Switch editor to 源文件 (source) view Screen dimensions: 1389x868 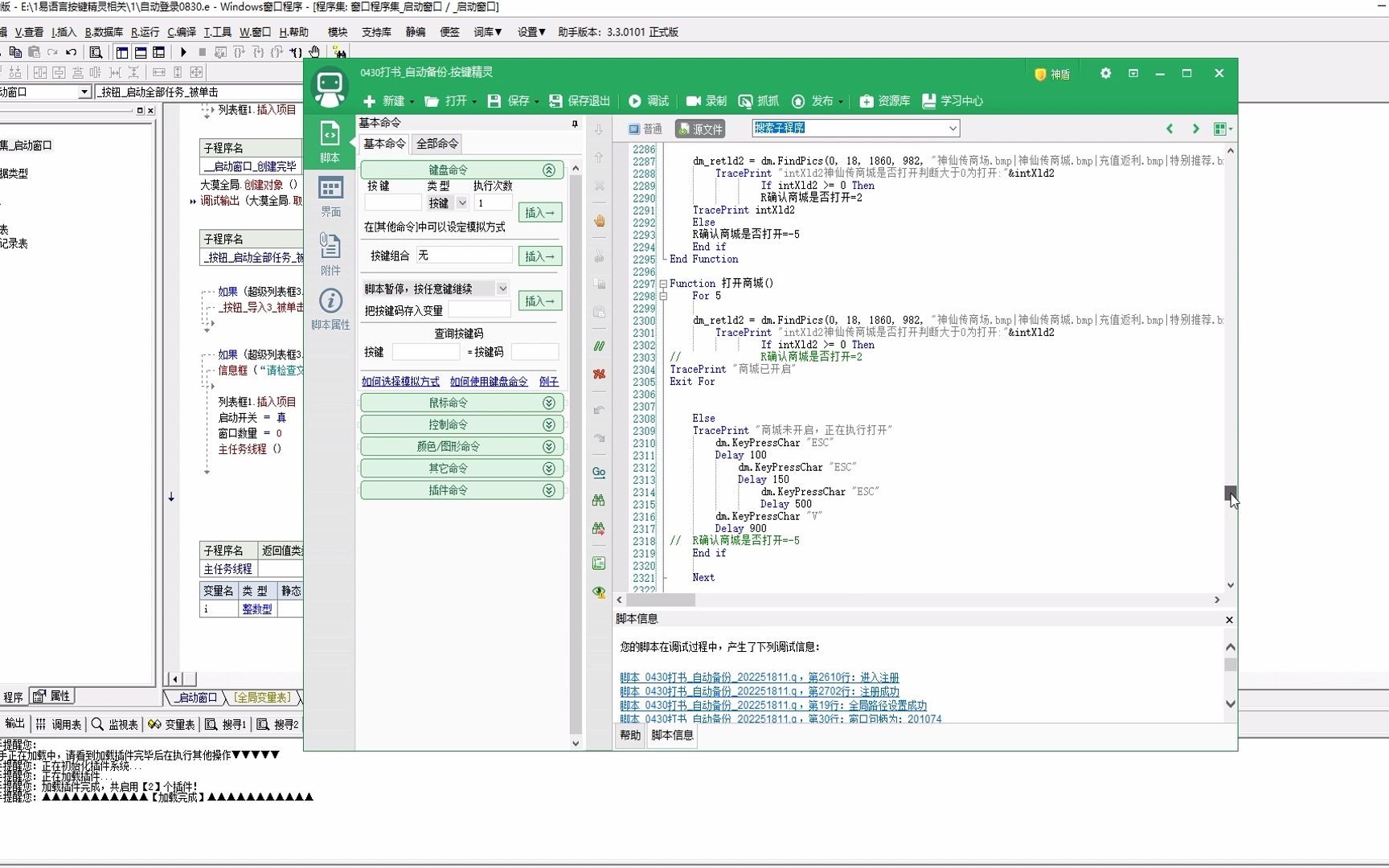(700, 129)
